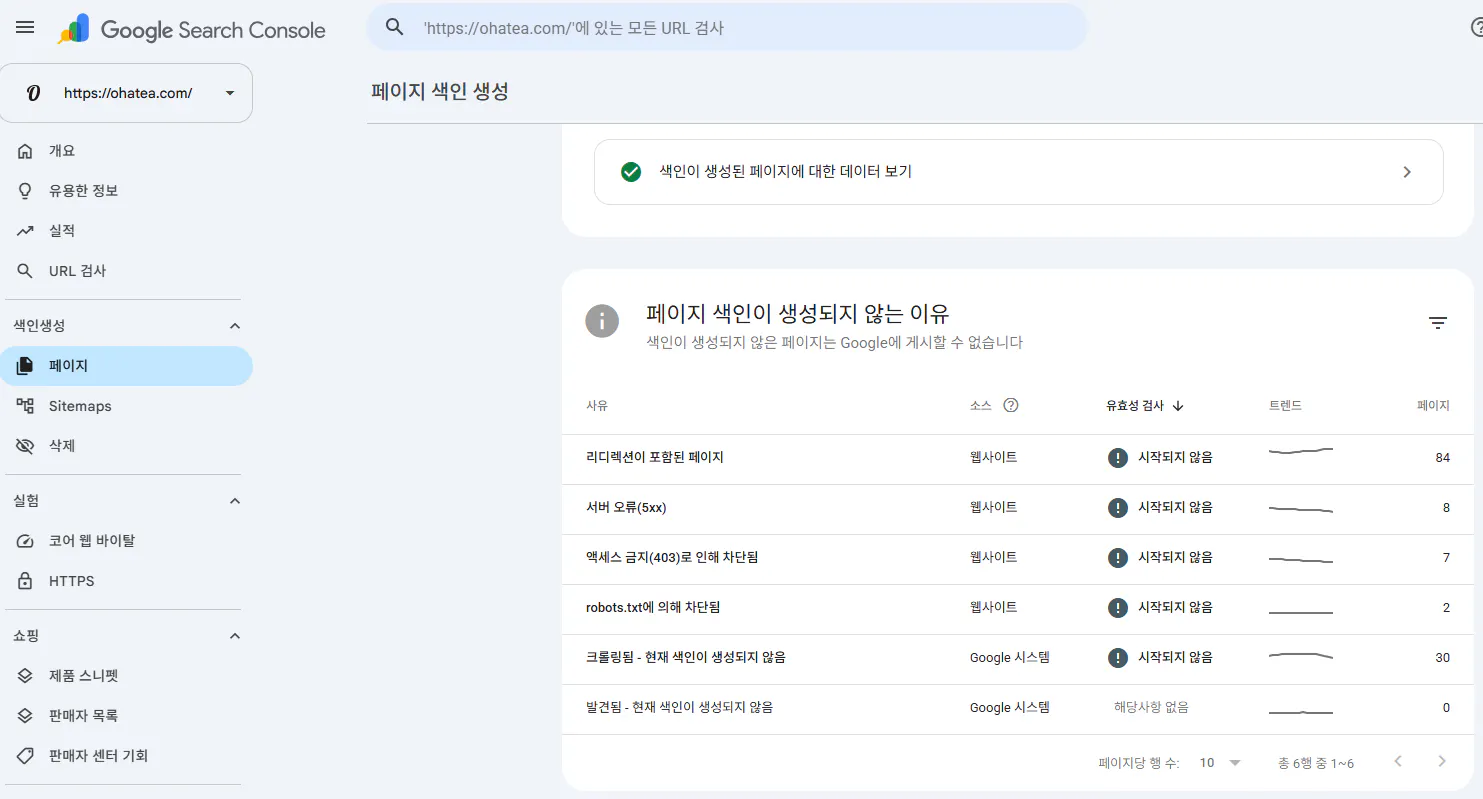The width and height of the screenshot is (1483, 799).
Task: Go to next page of table results
Action: (x=1442, y=762)
